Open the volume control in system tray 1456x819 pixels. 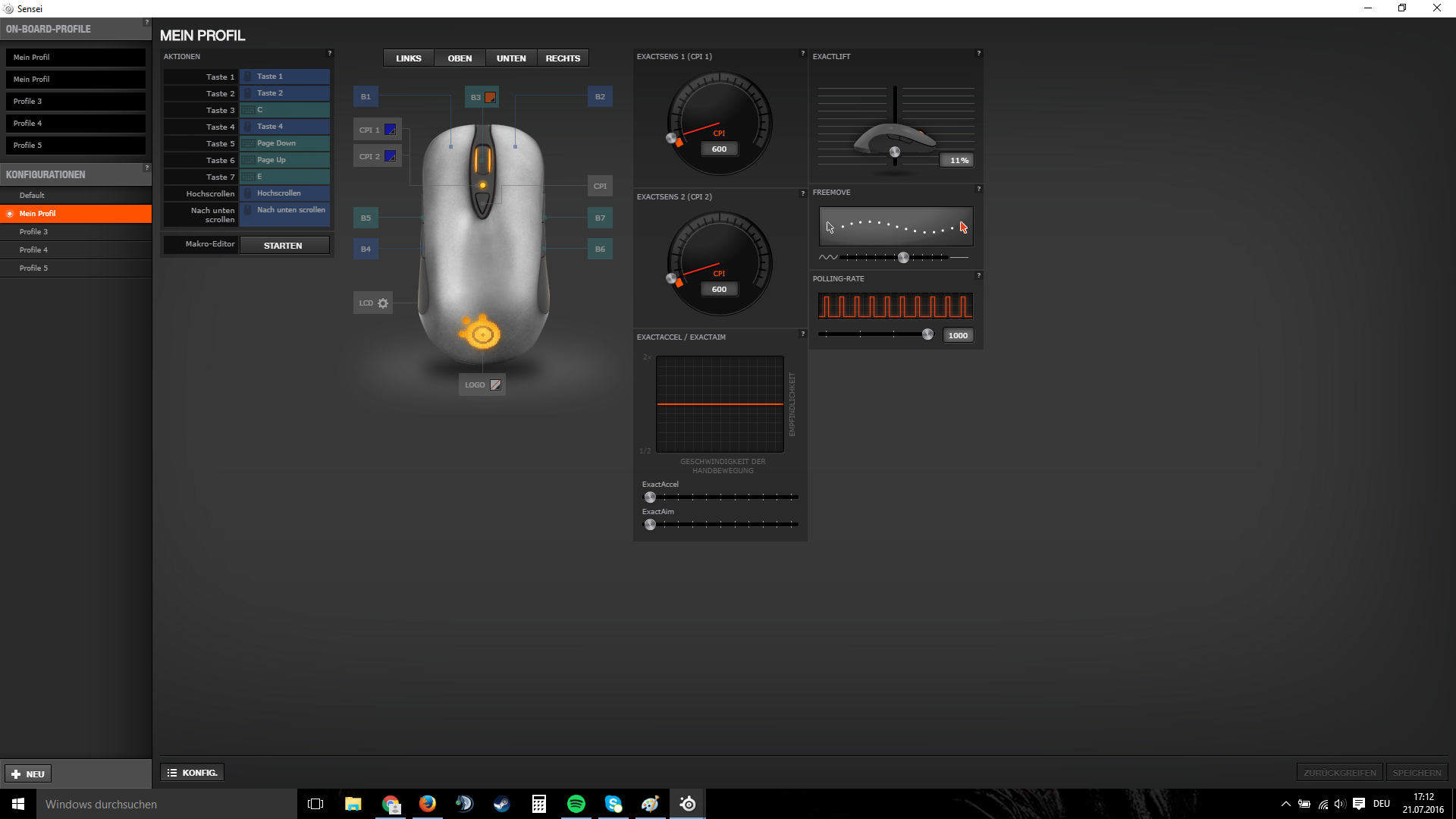click(x=1340, y=804)
